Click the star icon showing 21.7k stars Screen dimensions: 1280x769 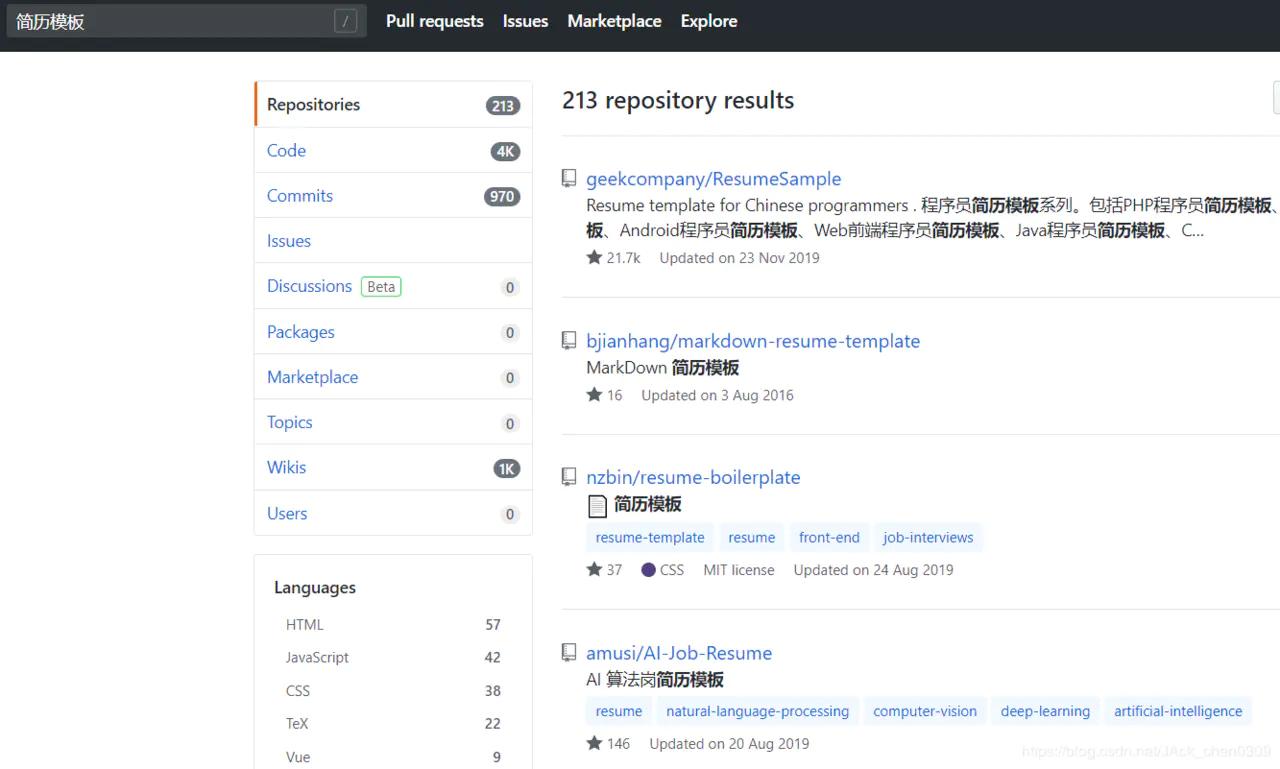click(x=595, y=257)
